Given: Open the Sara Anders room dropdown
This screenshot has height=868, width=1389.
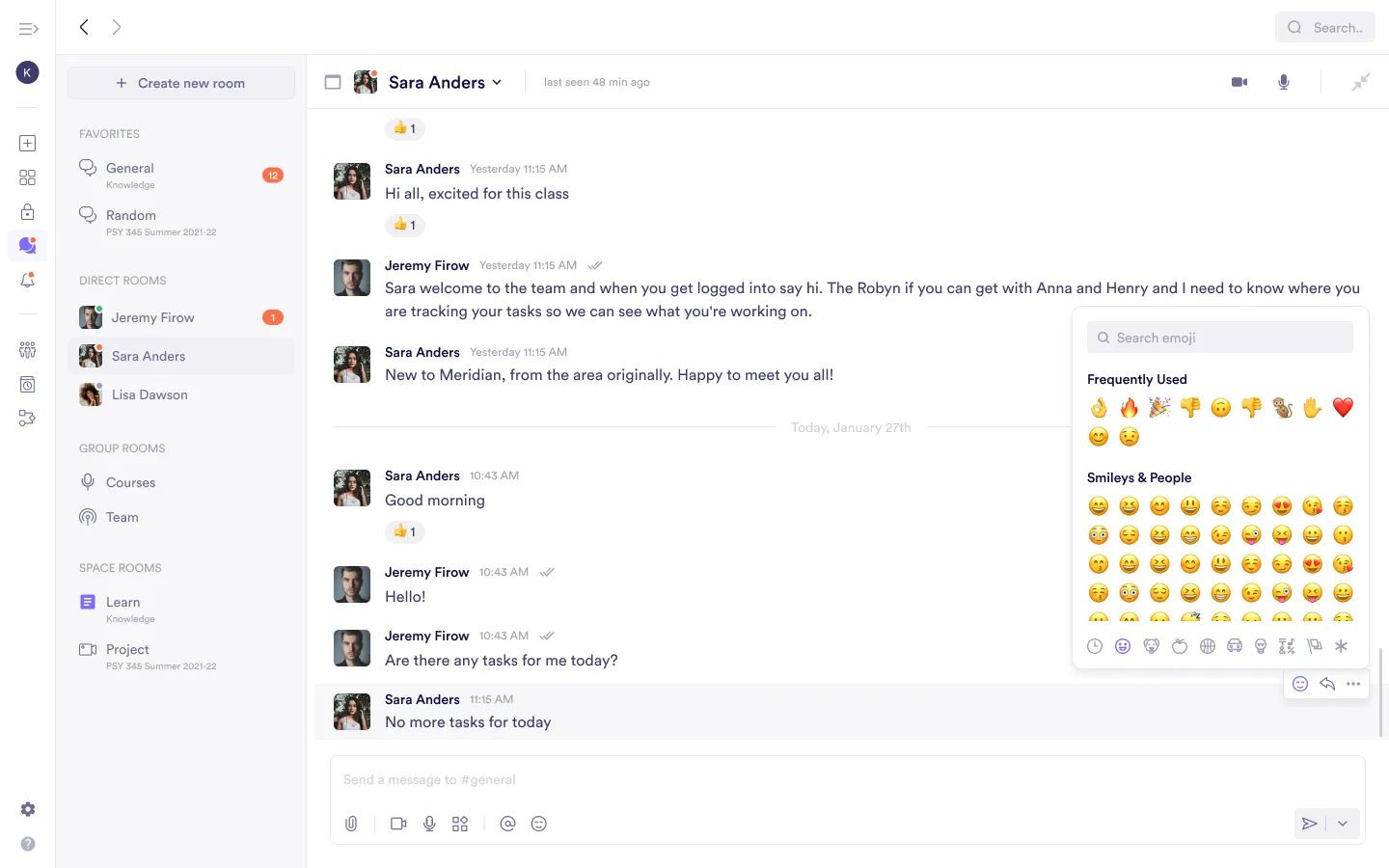Looking at the screenshot, I should click(497, 82).
